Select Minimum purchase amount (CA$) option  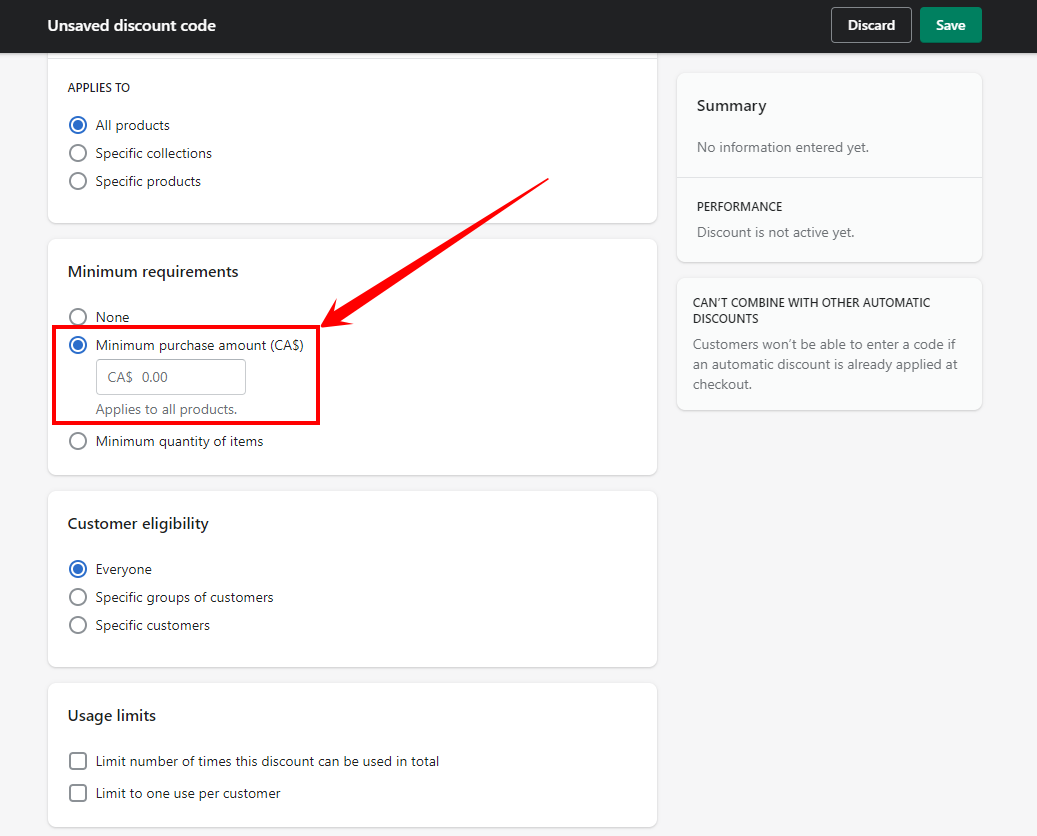pos(78,345)
